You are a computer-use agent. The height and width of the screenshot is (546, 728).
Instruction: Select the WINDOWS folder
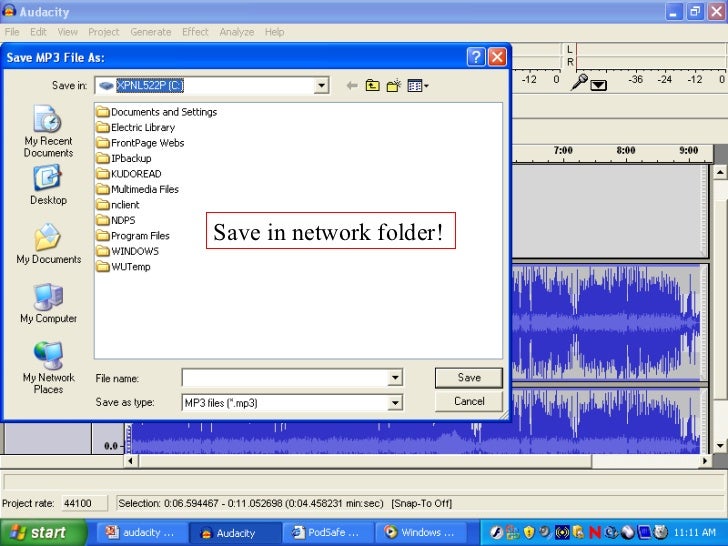coord(128,251)
